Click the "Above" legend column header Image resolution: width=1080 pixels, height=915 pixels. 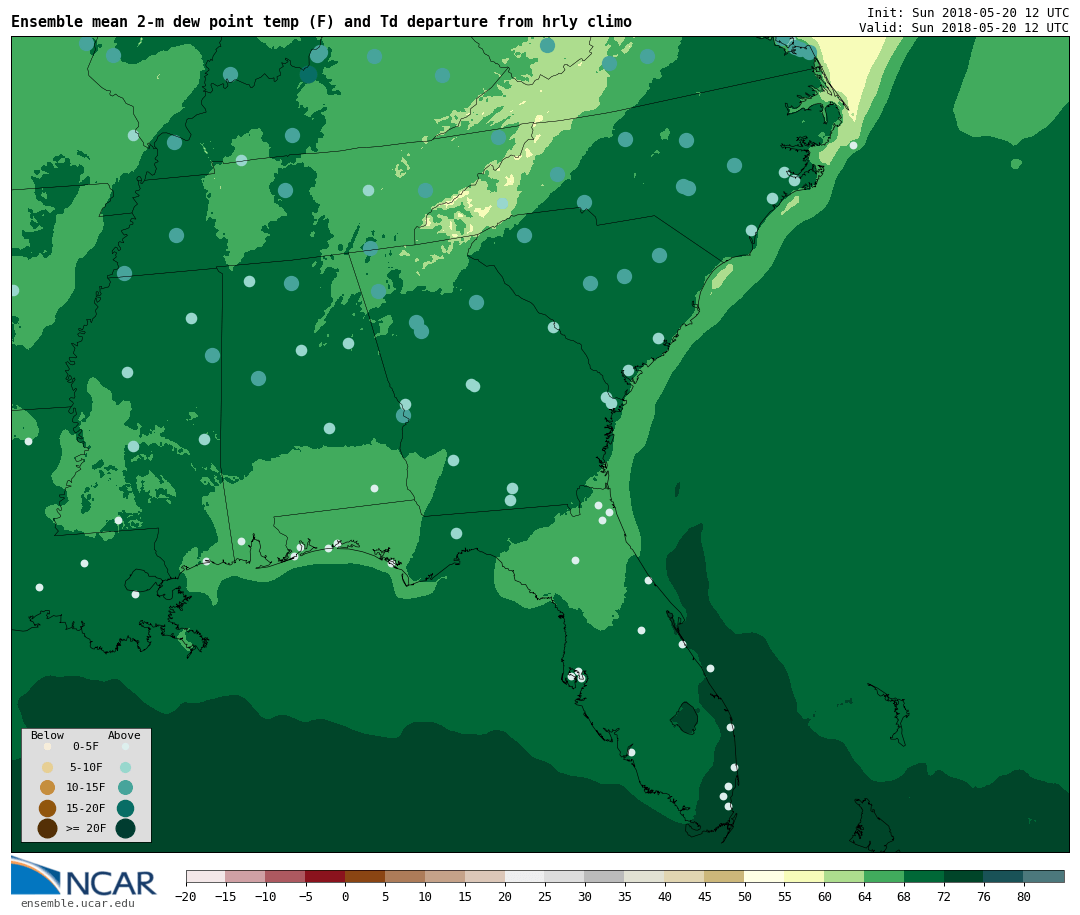coord(124,736)
